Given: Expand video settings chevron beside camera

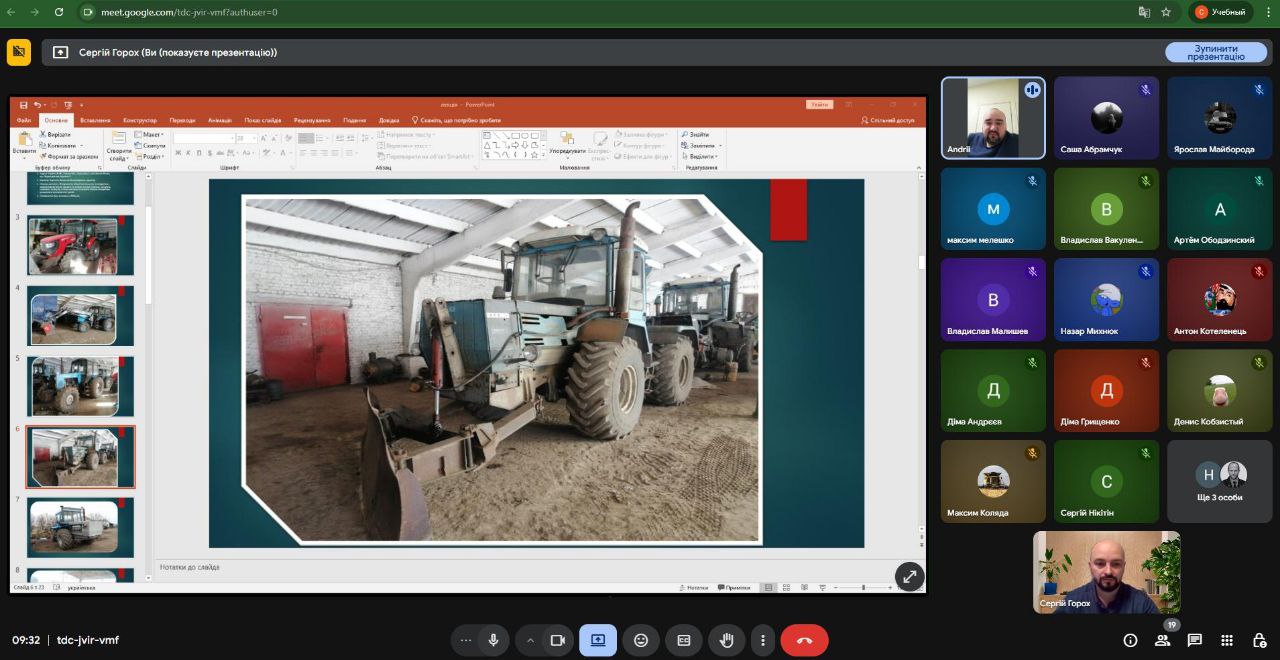Looking at the screenshot, I should 530,640.
